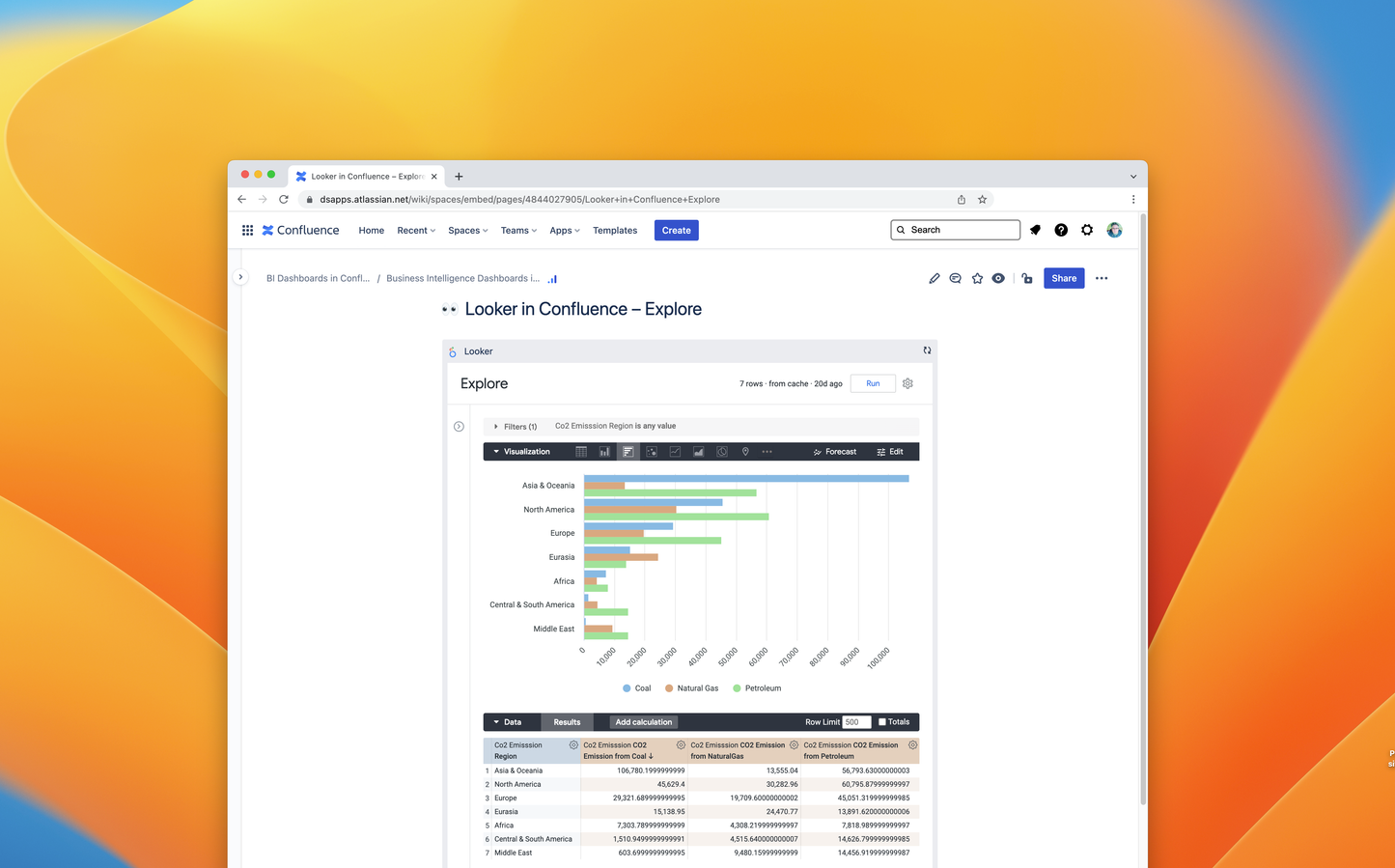The height and width of the screenshot is (868, 1395).
Task: Open BI Dashboards in Confl... breadcrumb
Action: click(x=318, y=278)
